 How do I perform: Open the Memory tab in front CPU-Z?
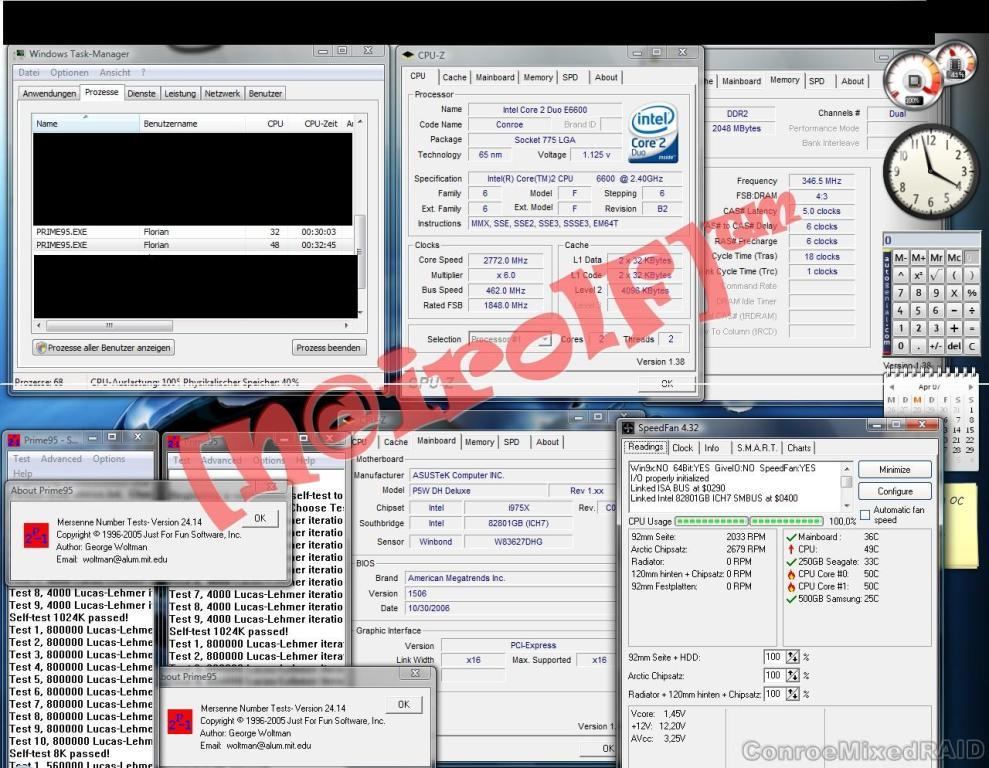point(537,77)
